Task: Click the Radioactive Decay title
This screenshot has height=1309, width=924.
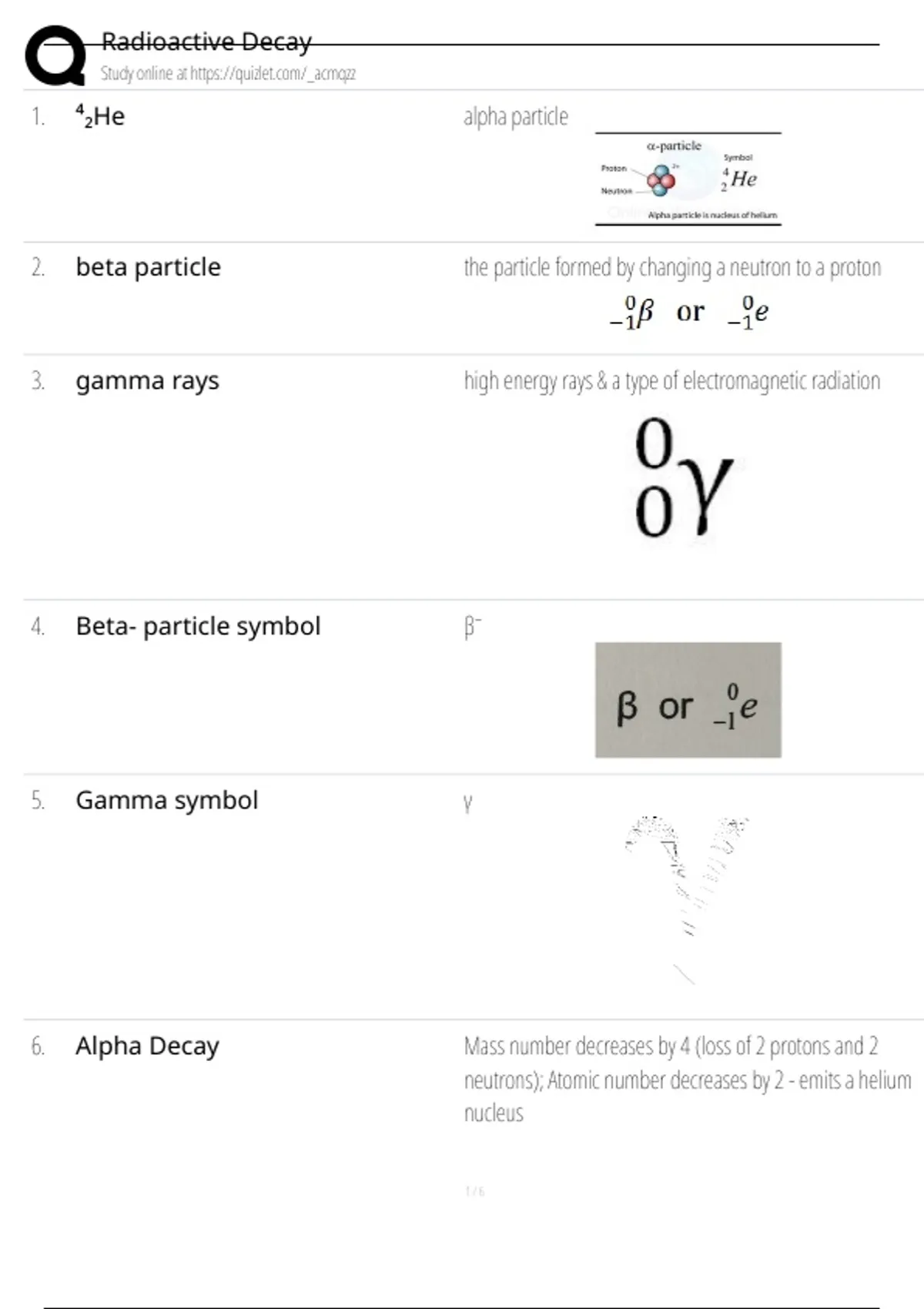Action: 206,42
